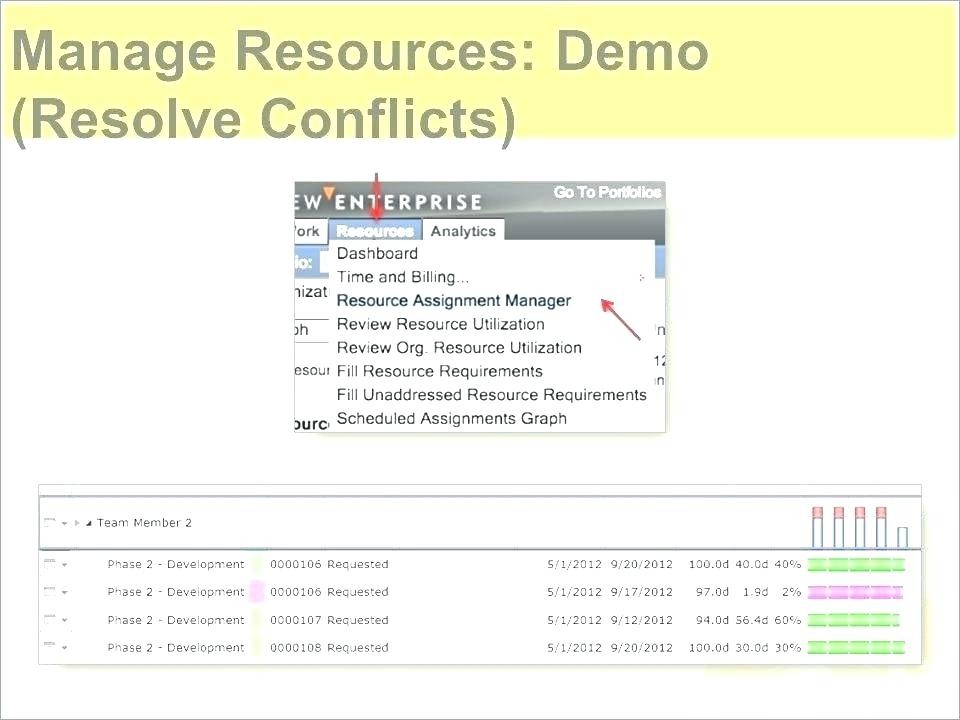
Task: Choose Review Resource Utilization menu item
Action: (440, 324)
